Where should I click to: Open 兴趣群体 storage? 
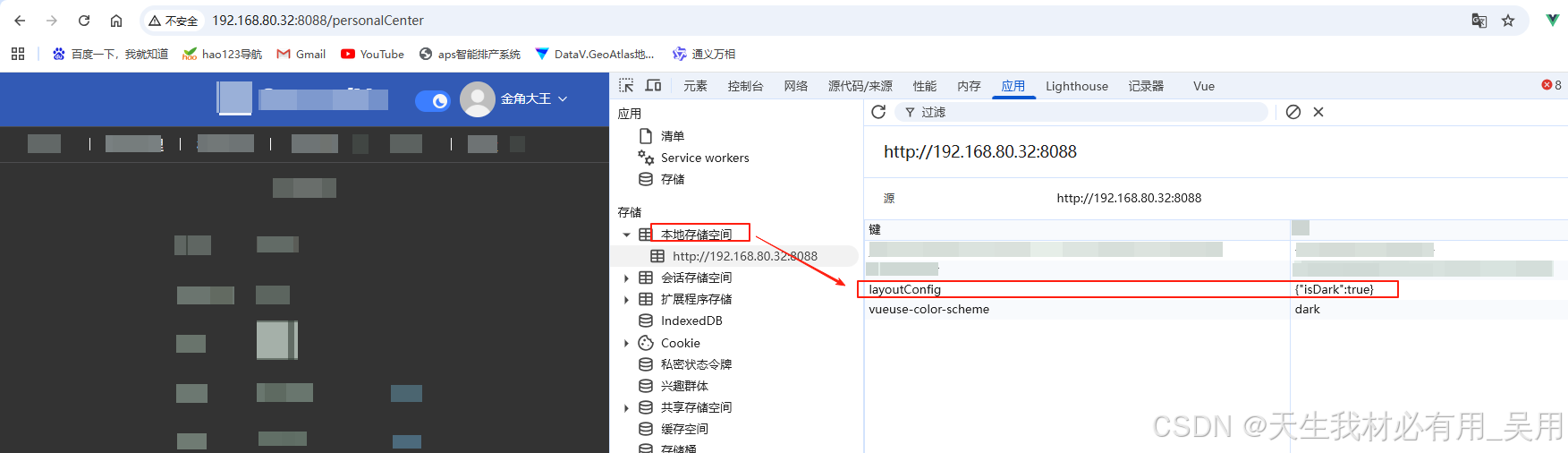click(x=684, y=386)
